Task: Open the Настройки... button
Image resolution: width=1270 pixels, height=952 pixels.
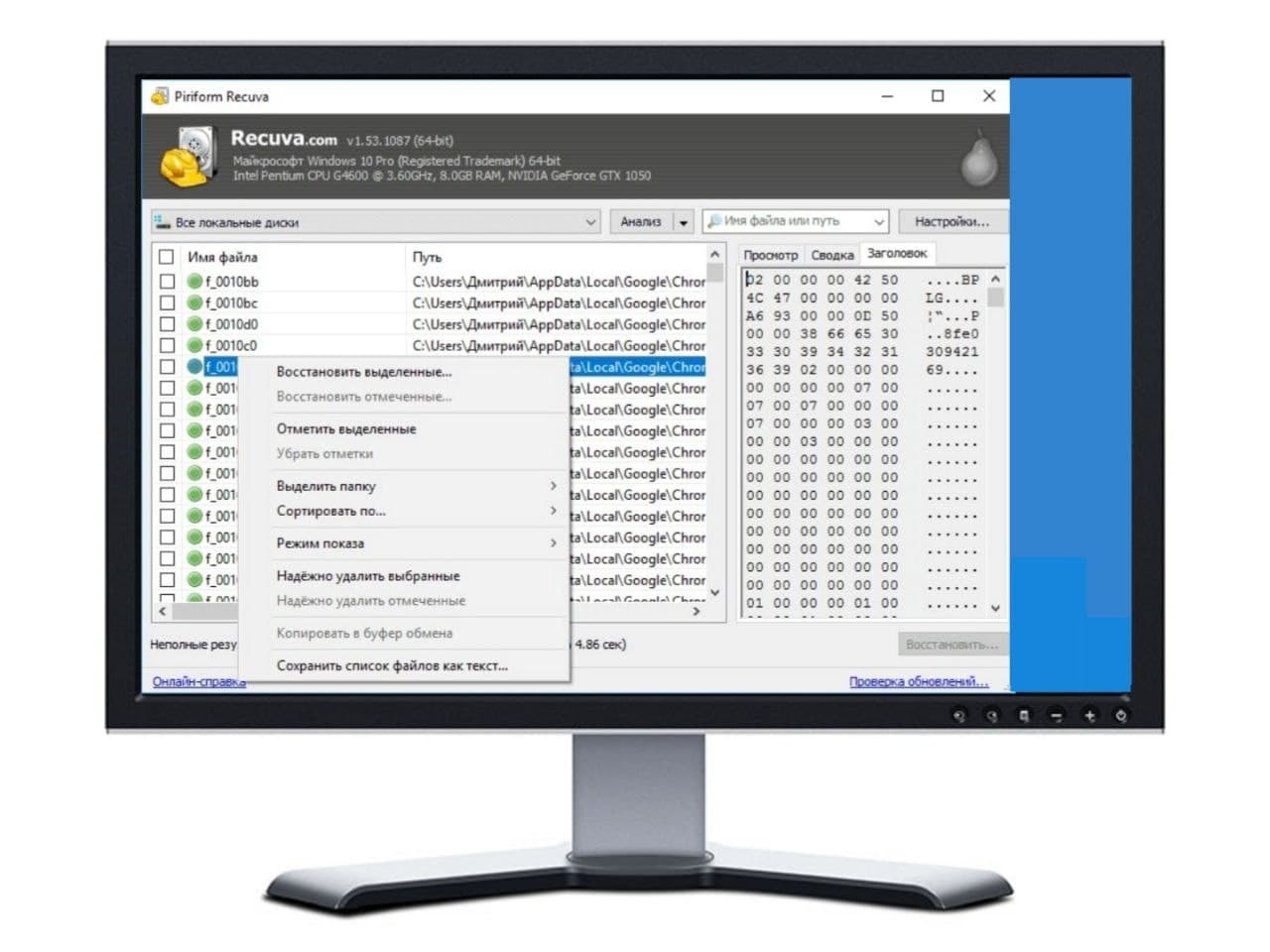Action: (952, 222)
